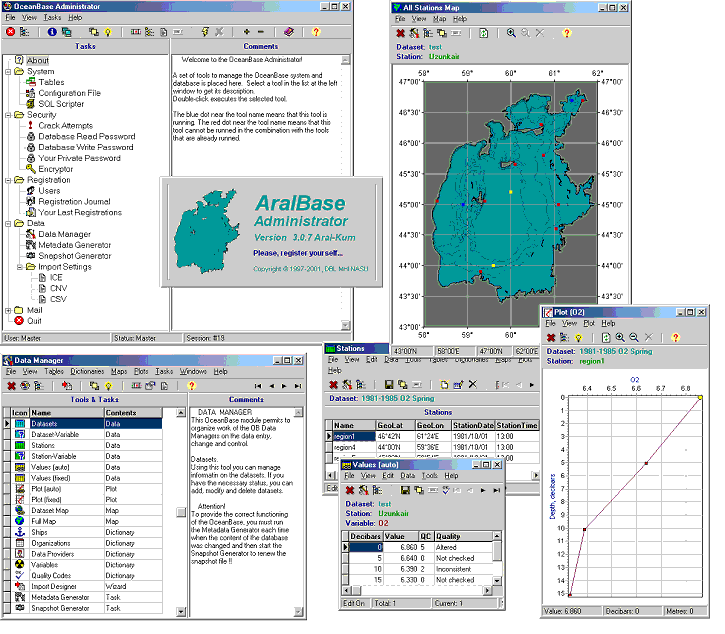Click the blue info icon in Administrator toolbar
Screen dimensions: 725x634
(52, 32)
